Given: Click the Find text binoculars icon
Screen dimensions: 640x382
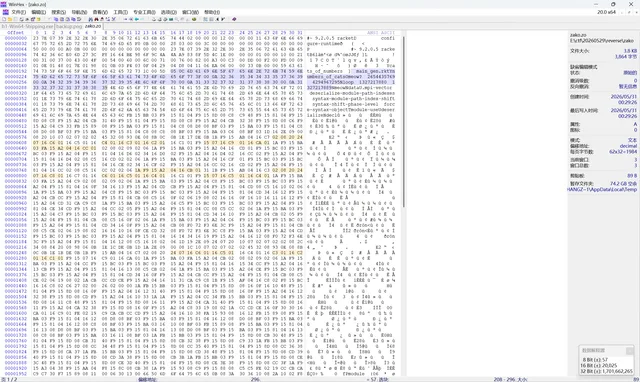Looking at the screenshot, I should [90, 19].
